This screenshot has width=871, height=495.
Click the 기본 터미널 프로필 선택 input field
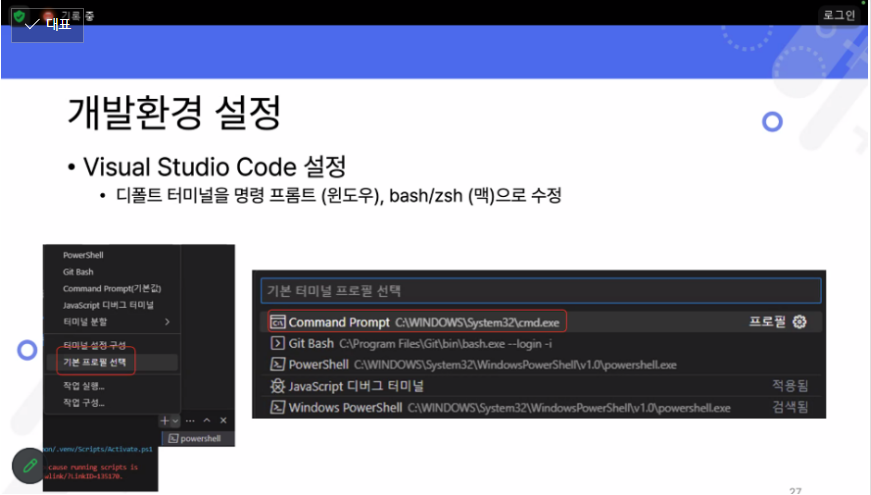[x=541, y=291]
